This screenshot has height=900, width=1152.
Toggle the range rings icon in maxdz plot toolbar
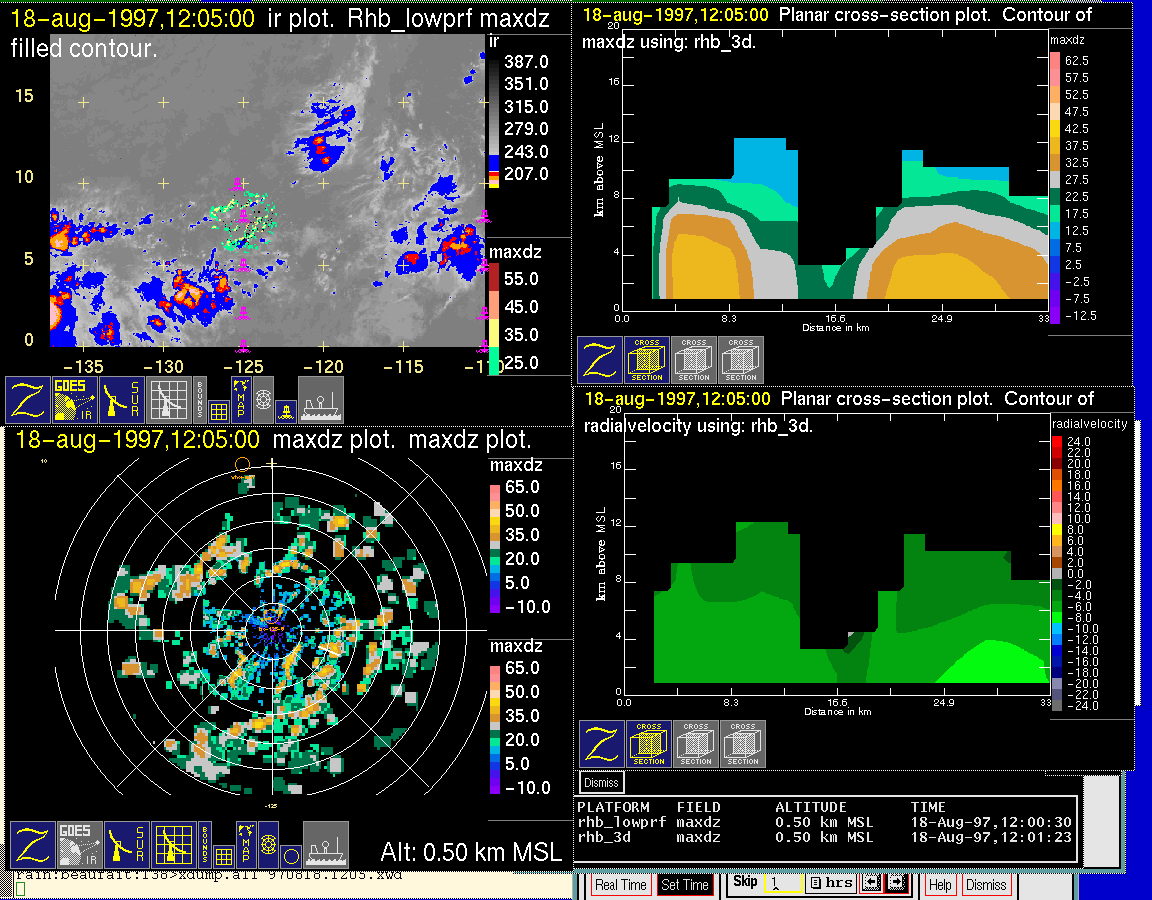click(x=267, y=838)
